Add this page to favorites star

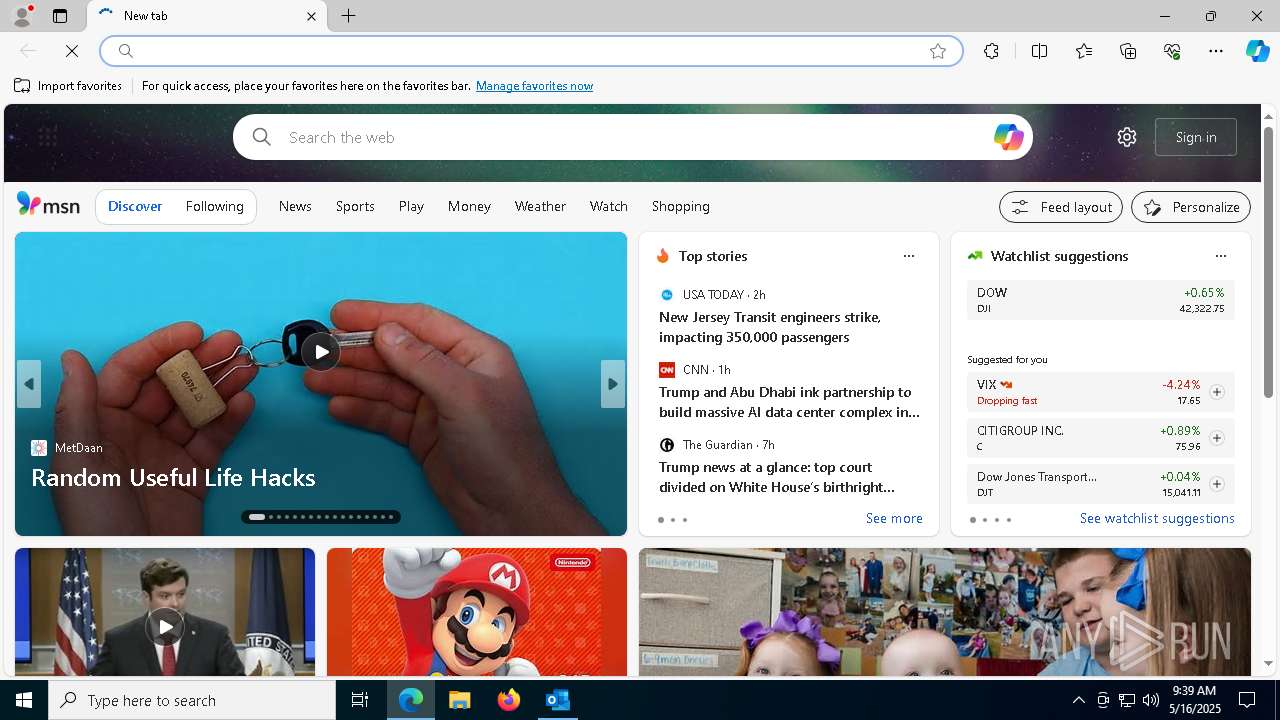point(938,51)
